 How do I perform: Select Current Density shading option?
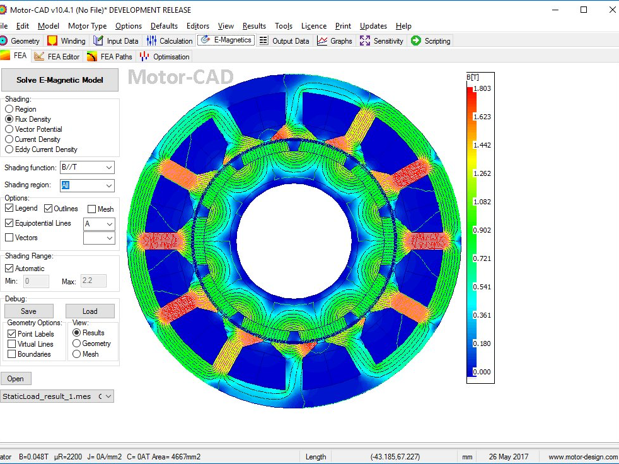click(x=9, y=139)
